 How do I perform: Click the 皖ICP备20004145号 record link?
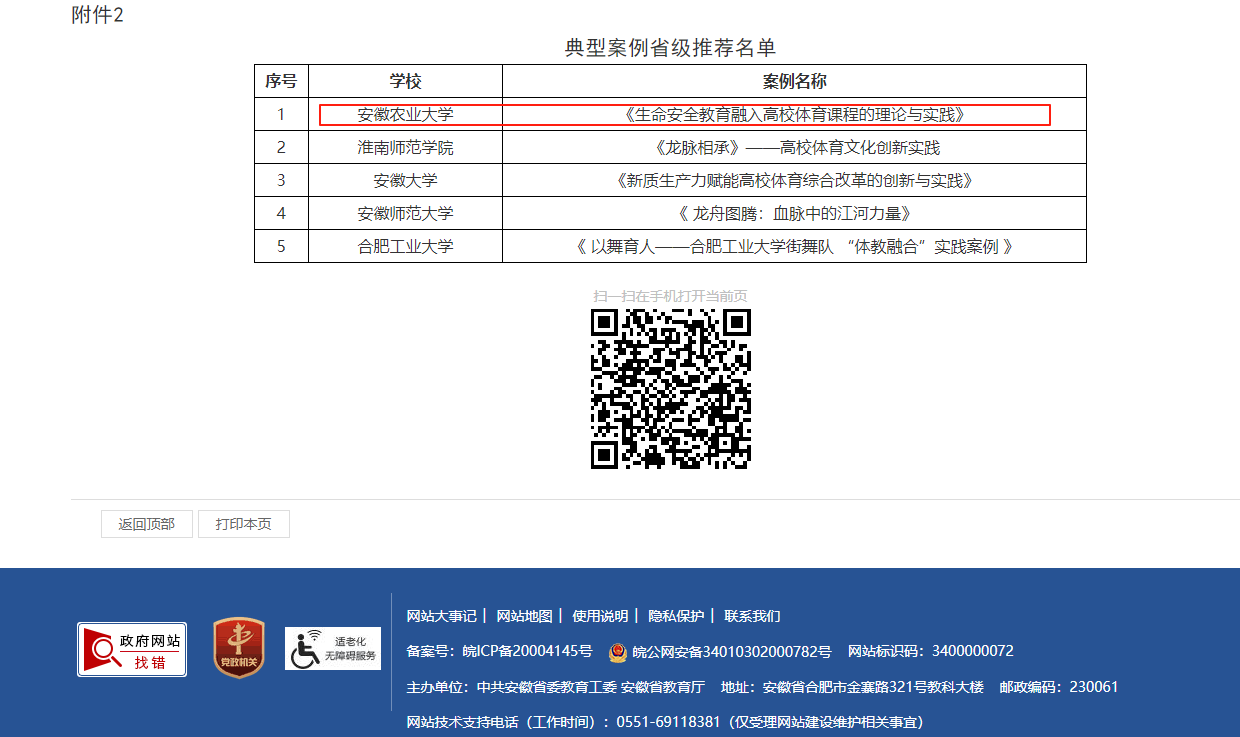(x=527, y=652)
